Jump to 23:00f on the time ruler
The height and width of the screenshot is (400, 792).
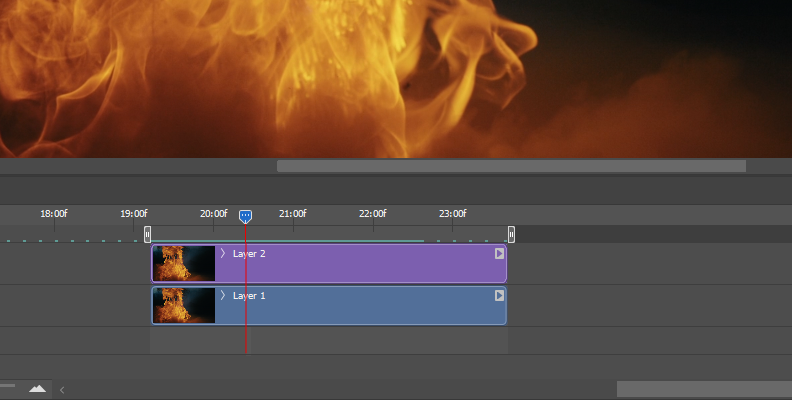(x=452, y=214)
